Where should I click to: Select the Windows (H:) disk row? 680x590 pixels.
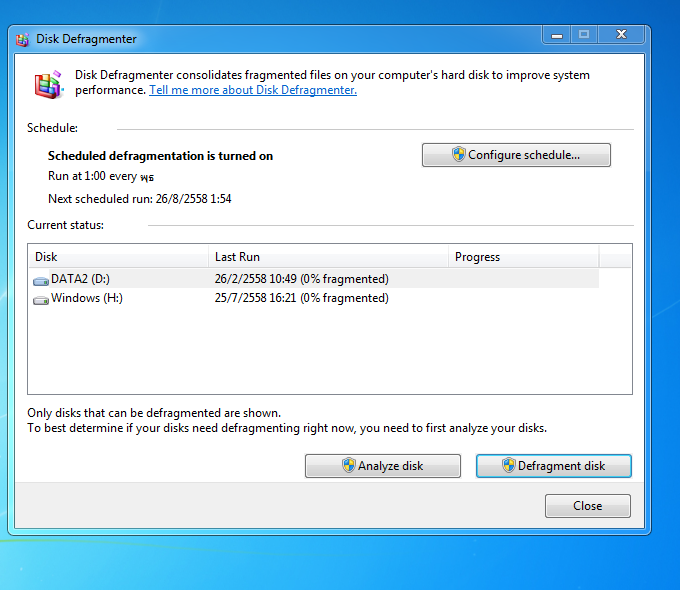[x=314, y=298]
